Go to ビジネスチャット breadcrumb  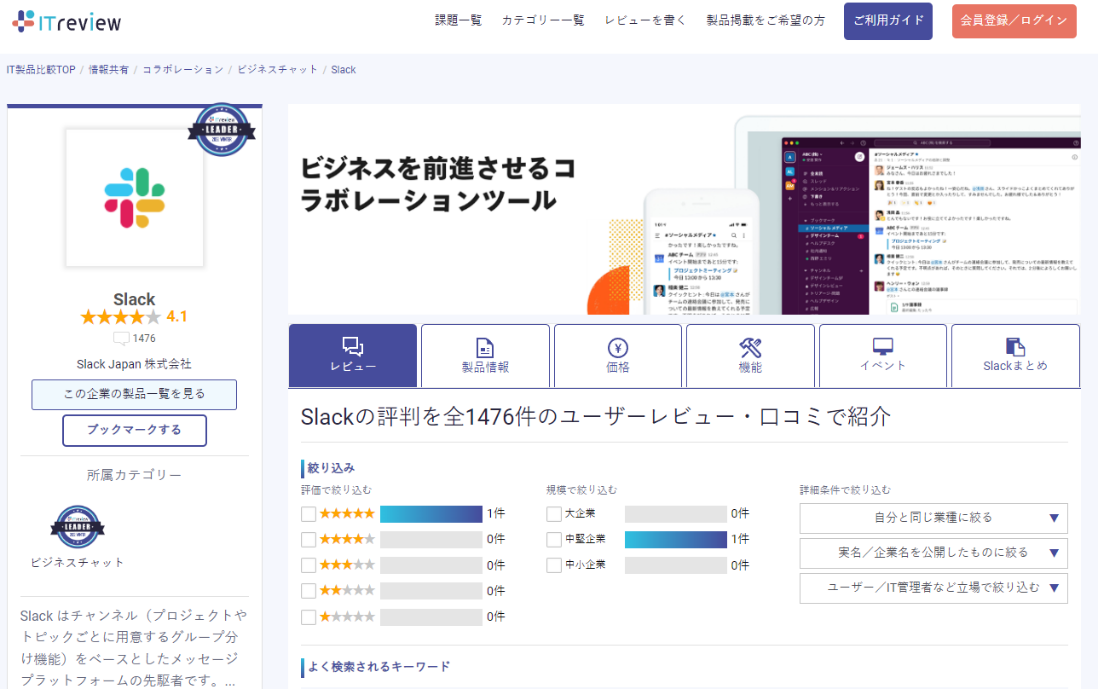click(x=277, y=70)
